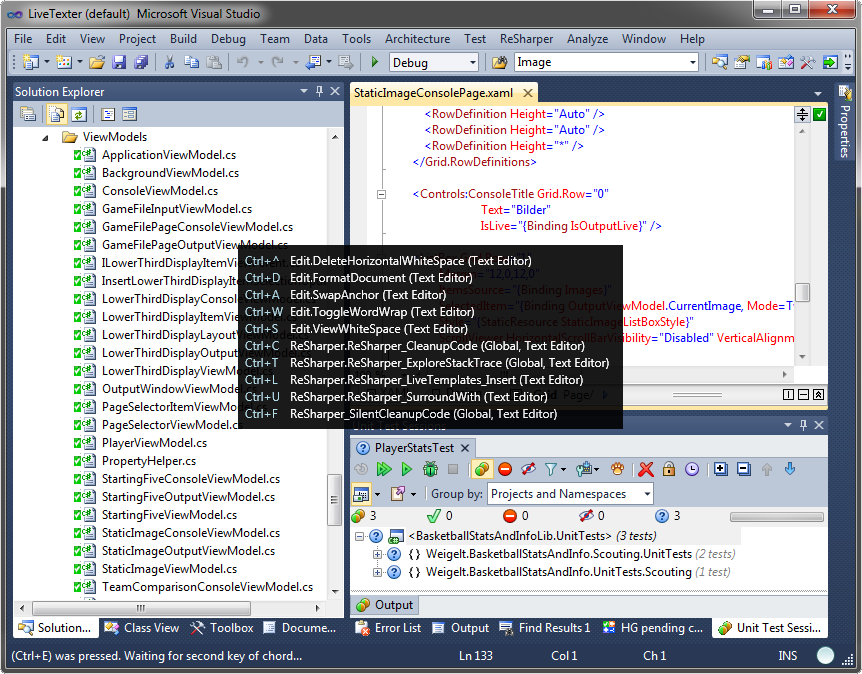Click the blue down arrow next-test icon
The width and height of the screenshot is (862, 674).
pos(789,469)
